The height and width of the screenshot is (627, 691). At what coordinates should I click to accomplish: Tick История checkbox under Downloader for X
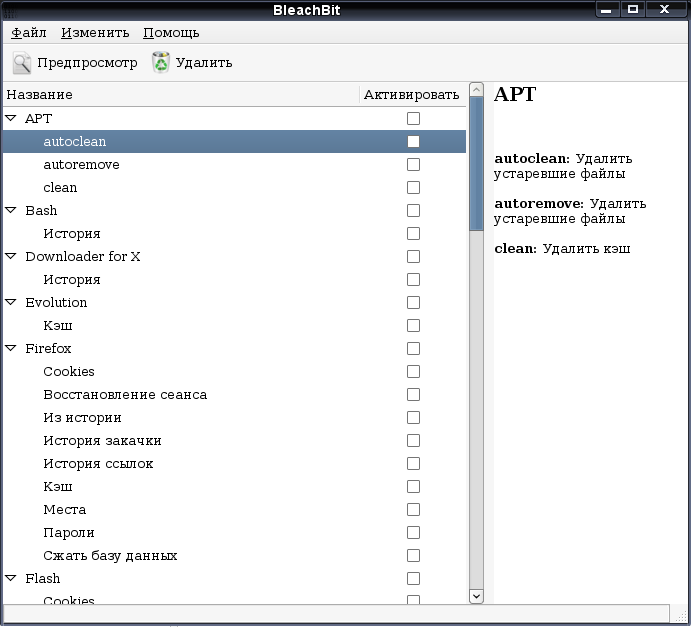tap(413, 279)
